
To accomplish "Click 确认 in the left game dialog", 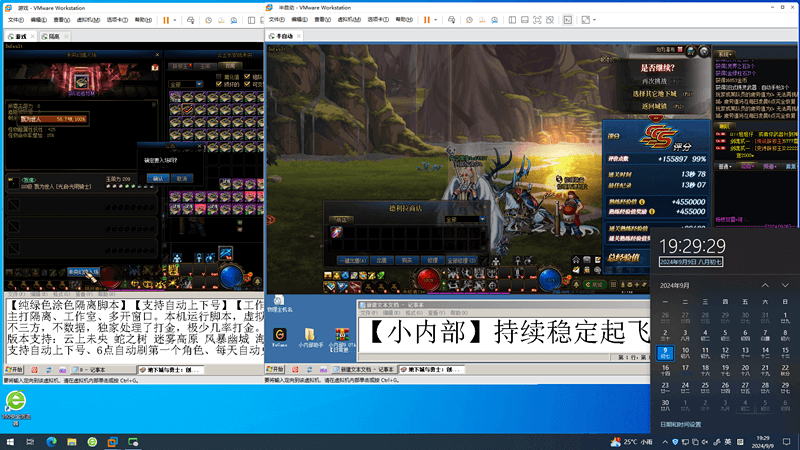I will pyautogui.click(x=158, y=179).
